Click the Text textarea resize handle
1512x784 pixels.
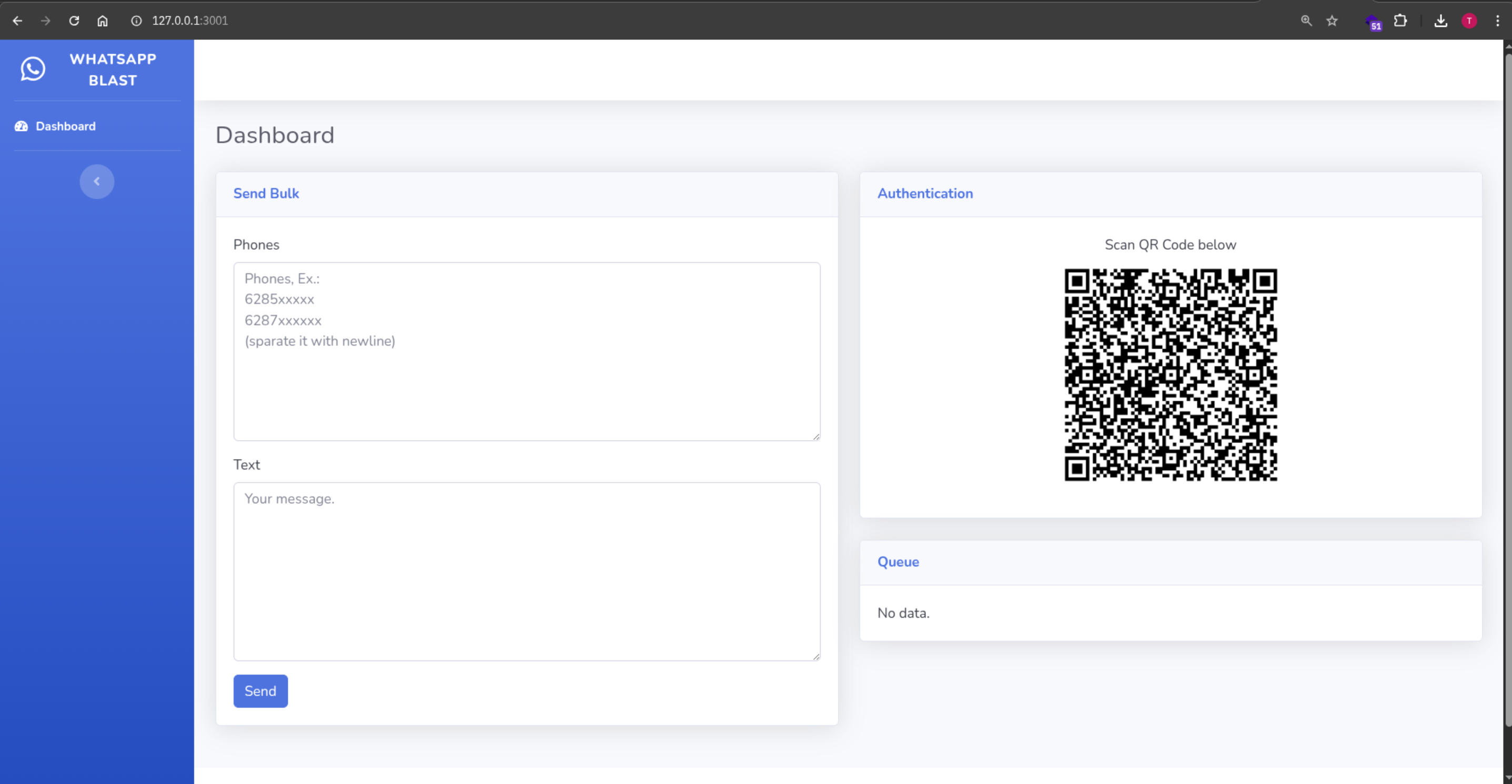(x=816, y=656)
